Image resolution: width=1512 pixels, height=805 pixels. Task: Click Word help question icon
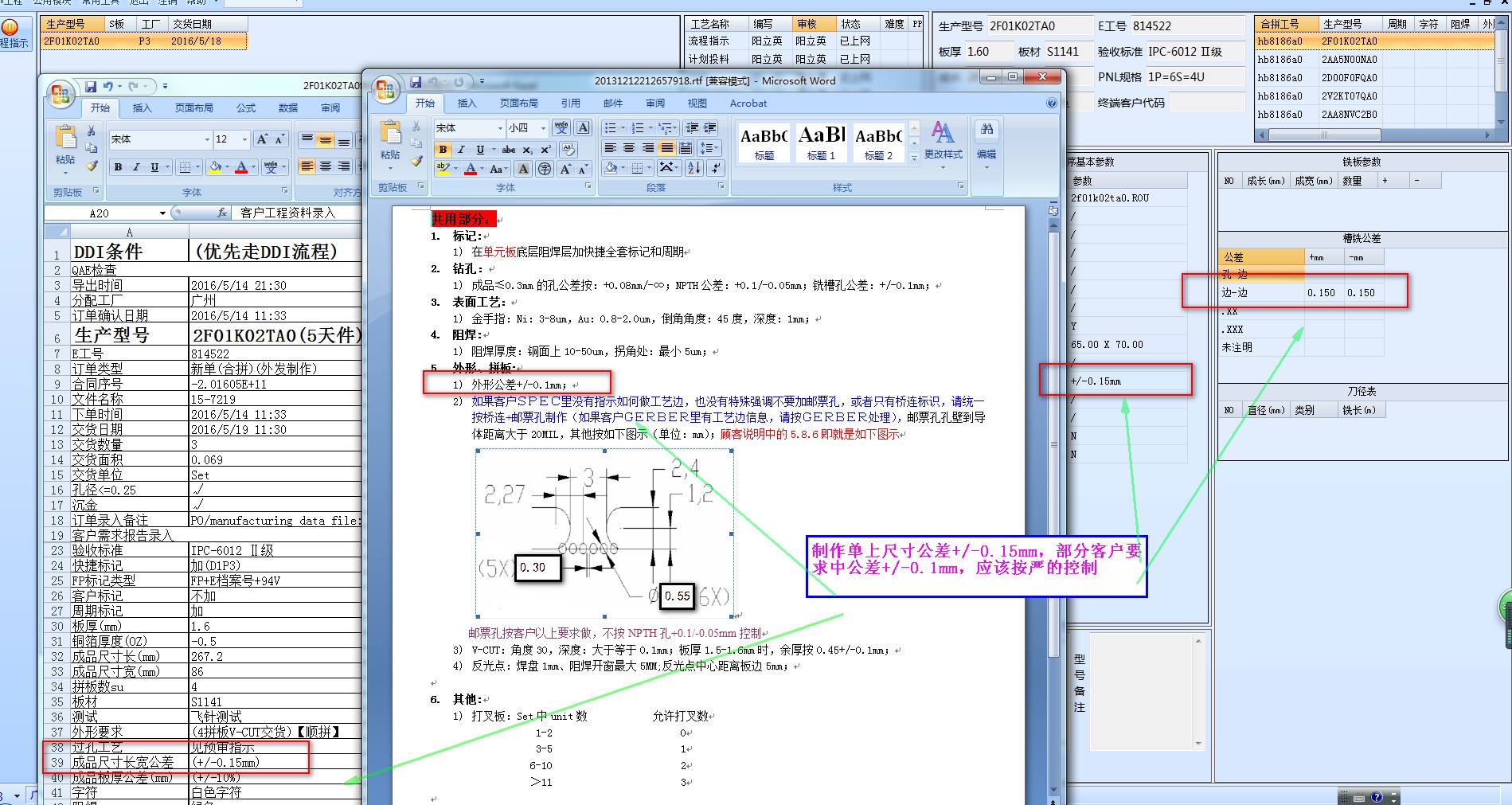(1052, 103)
